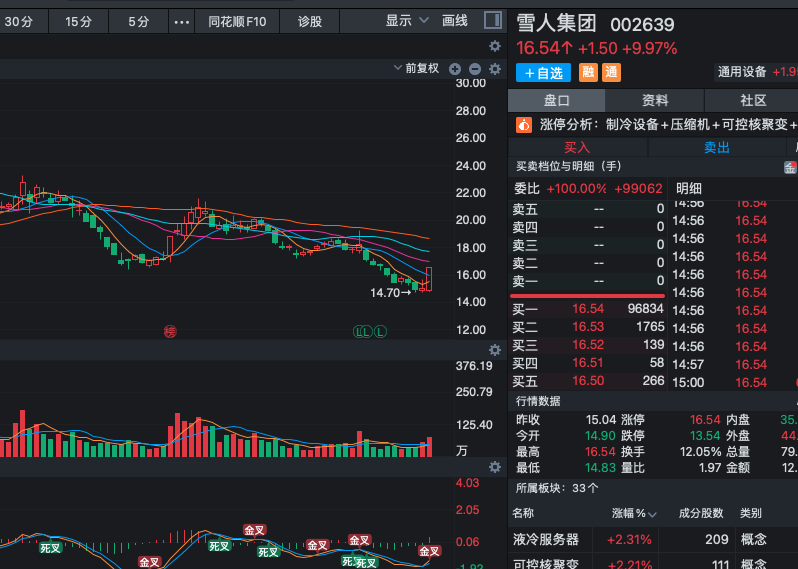The width and height of the screenshot is (798, 569).
Task: Toggle the side panel layout icon
Action: coord(492,21)
